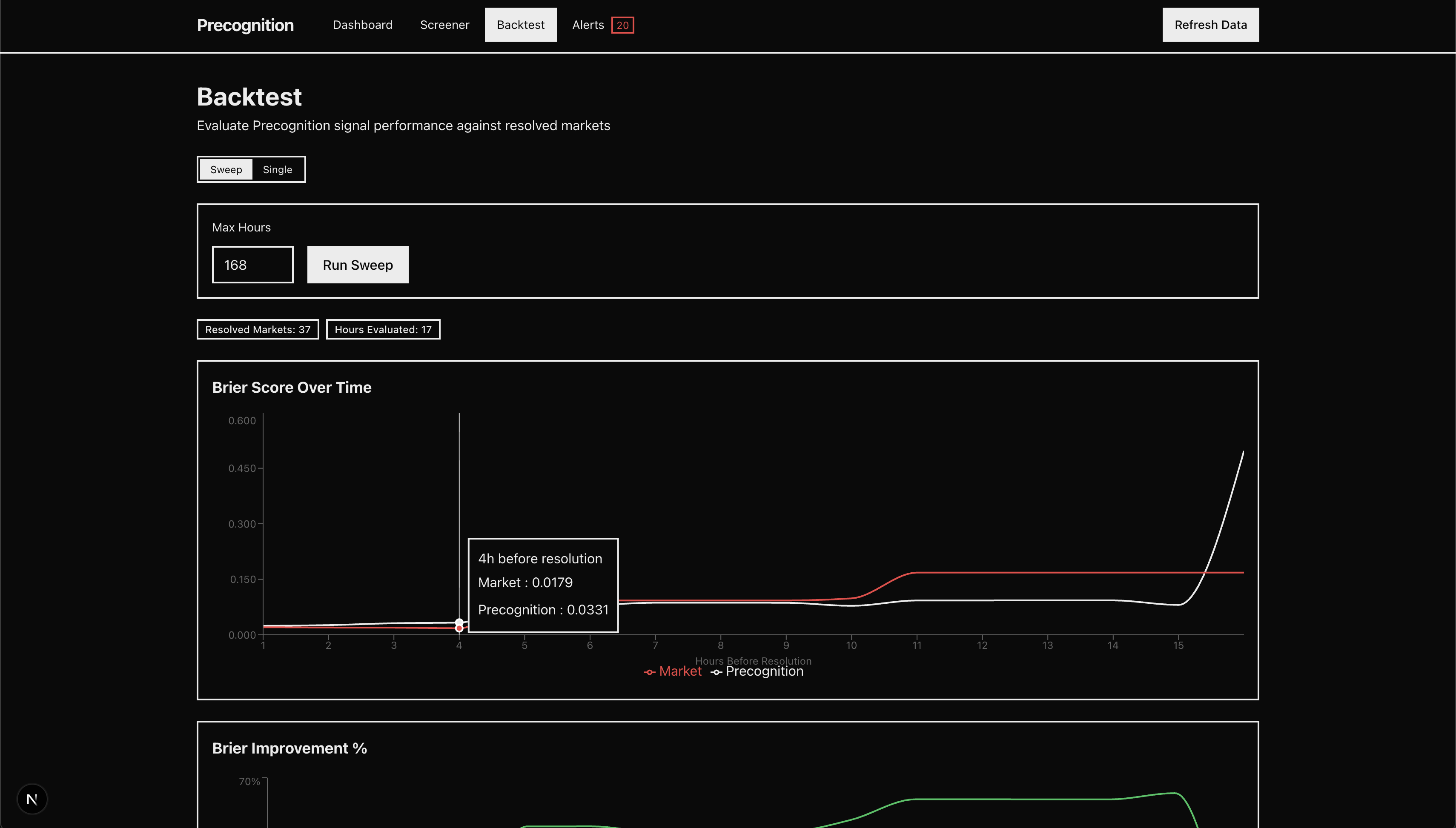Click the red Market data point at hour 4
Screen dimensions: 1456x828
point(459,628)
